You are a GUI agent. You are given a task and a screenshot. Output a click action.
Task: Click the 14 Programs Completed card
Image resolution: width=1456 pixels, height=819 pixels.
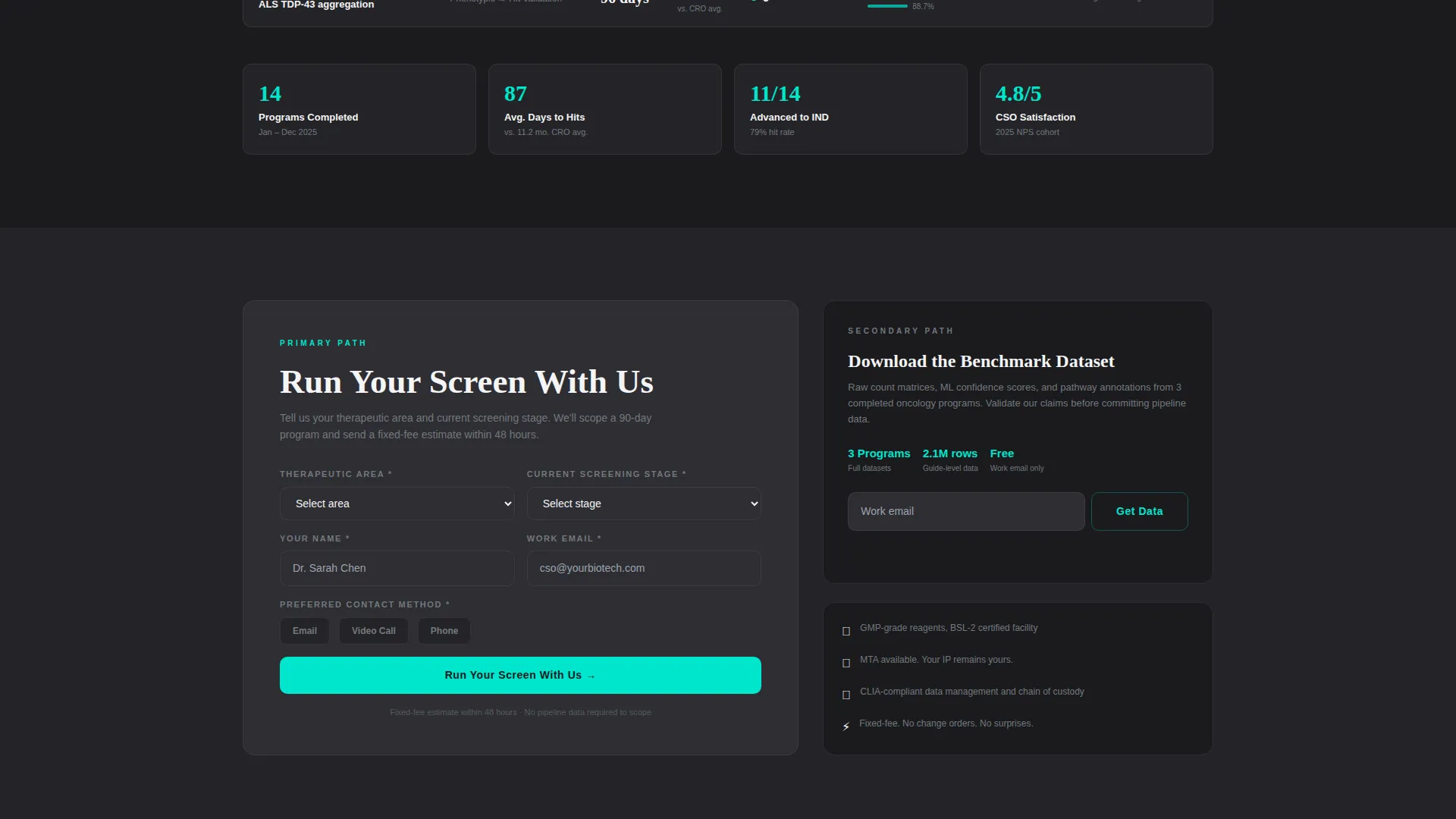(x=359, y=109)
